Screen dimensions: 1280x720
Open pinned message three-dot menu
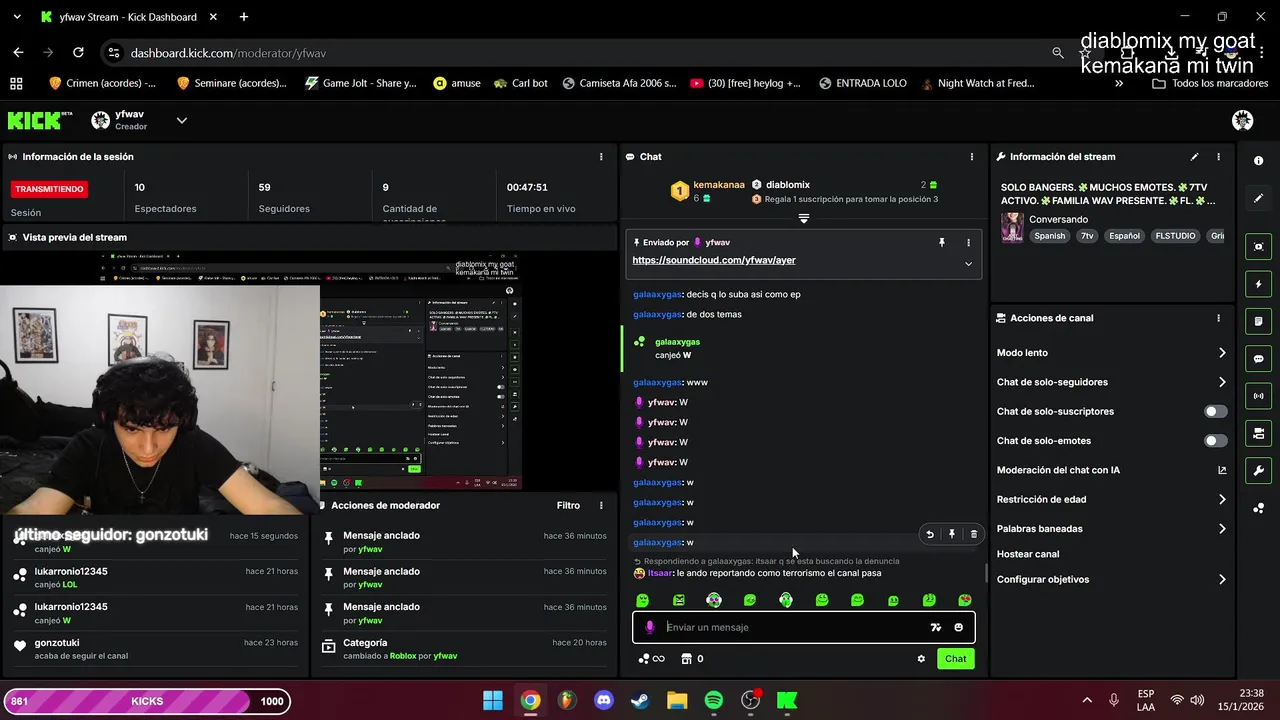pos(968,243)
